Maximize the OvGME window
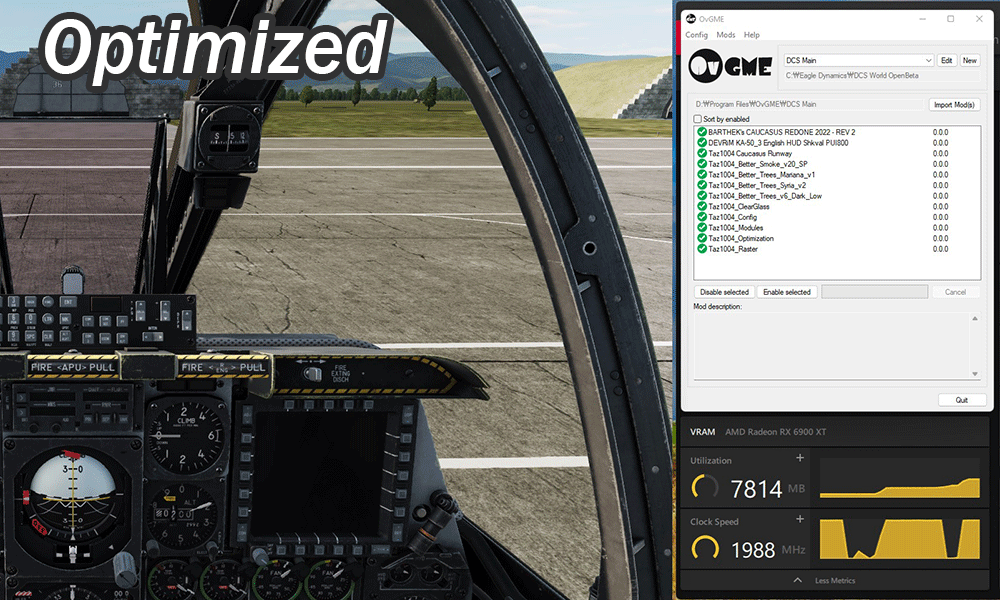Image resolution: width=1000 pixels, height=600 pixels. (950, 18)
